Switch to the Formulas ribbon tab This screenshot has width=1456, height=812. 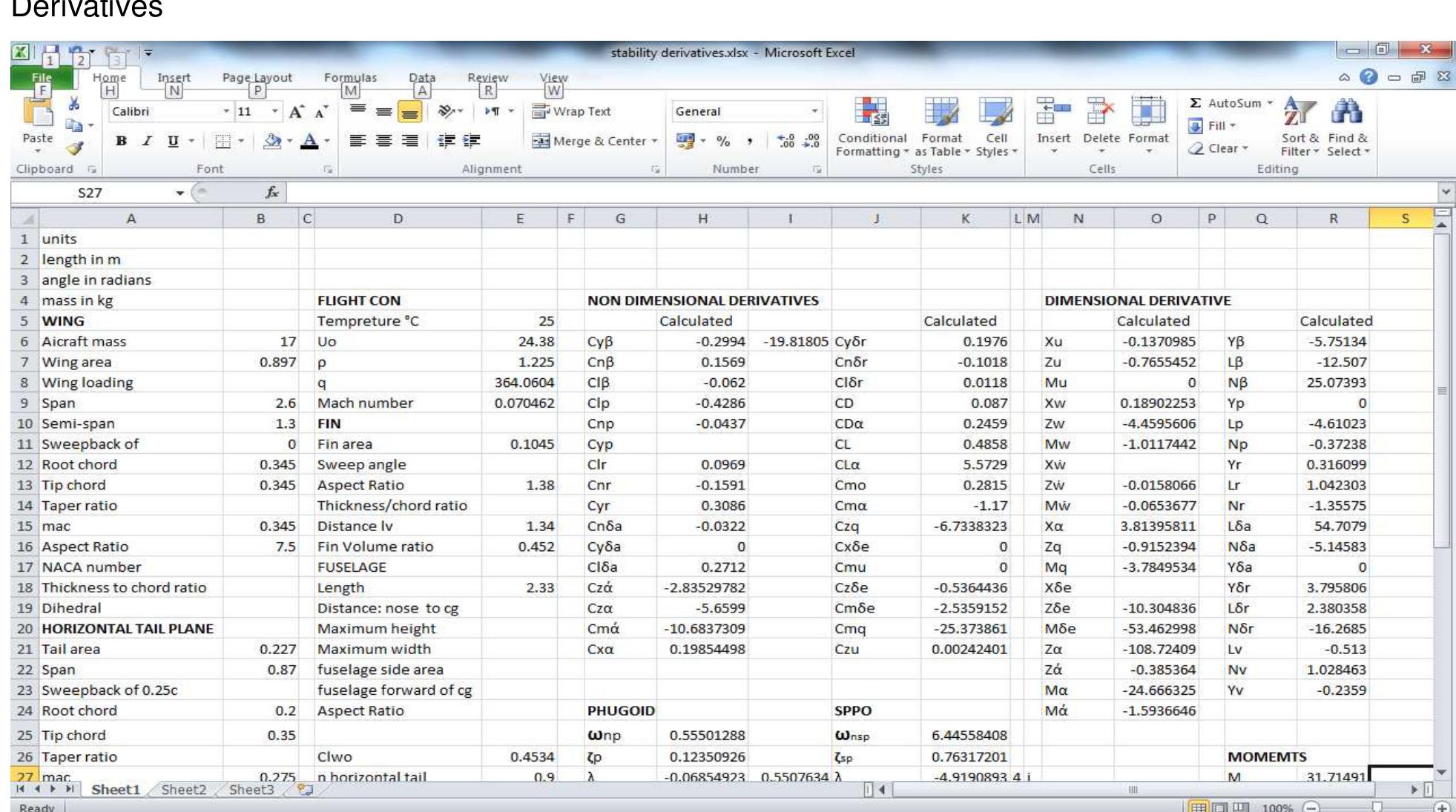(x=350, y=77)
